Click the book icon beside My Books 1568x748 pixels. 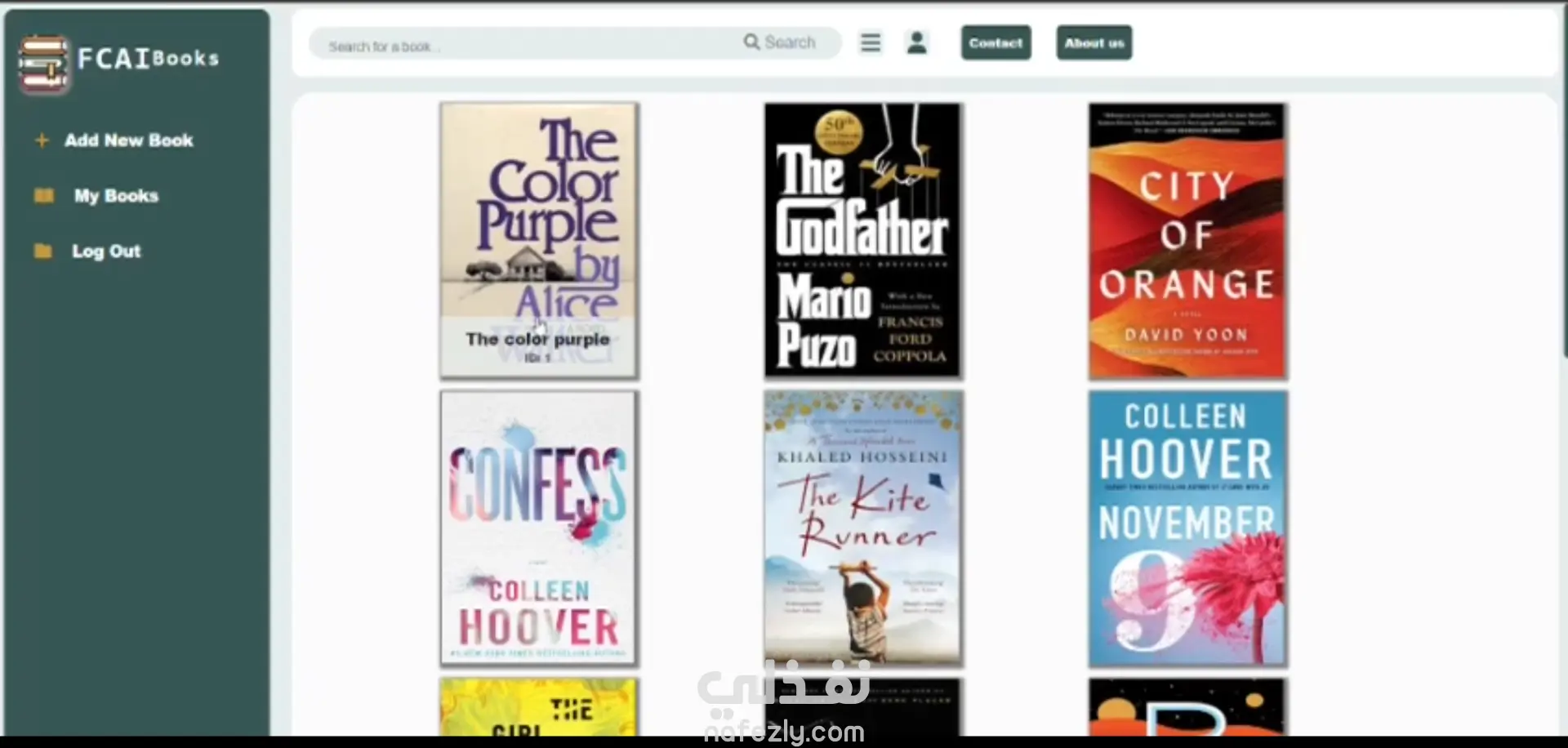[x=44, y=196]
